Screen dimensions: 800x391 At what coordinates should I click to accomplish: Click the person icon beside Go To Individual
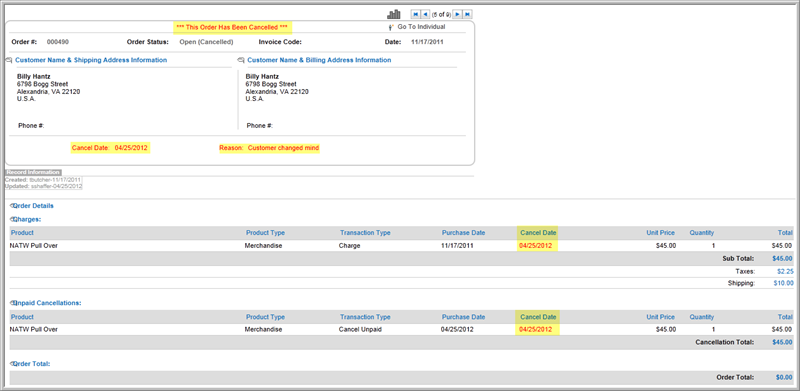[x=391, y=27]
